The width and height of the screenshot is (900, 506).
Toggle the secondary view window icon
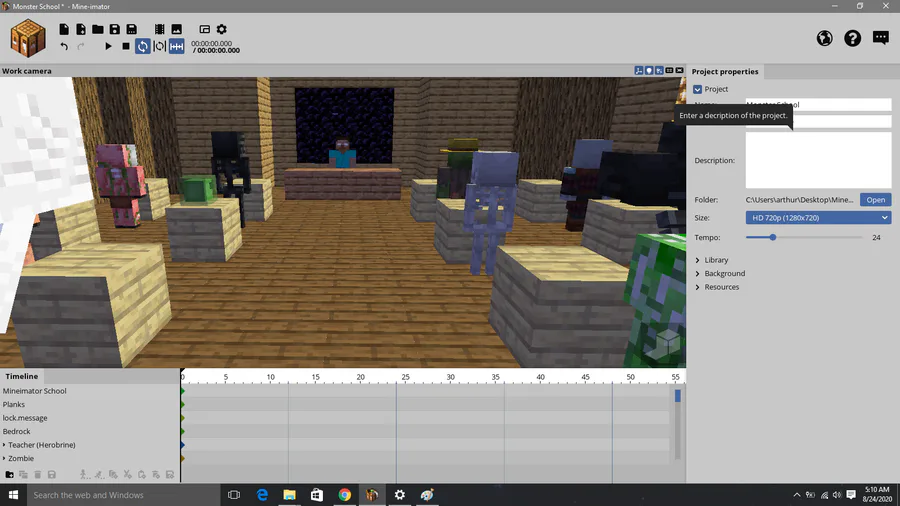tap(204, 29)
